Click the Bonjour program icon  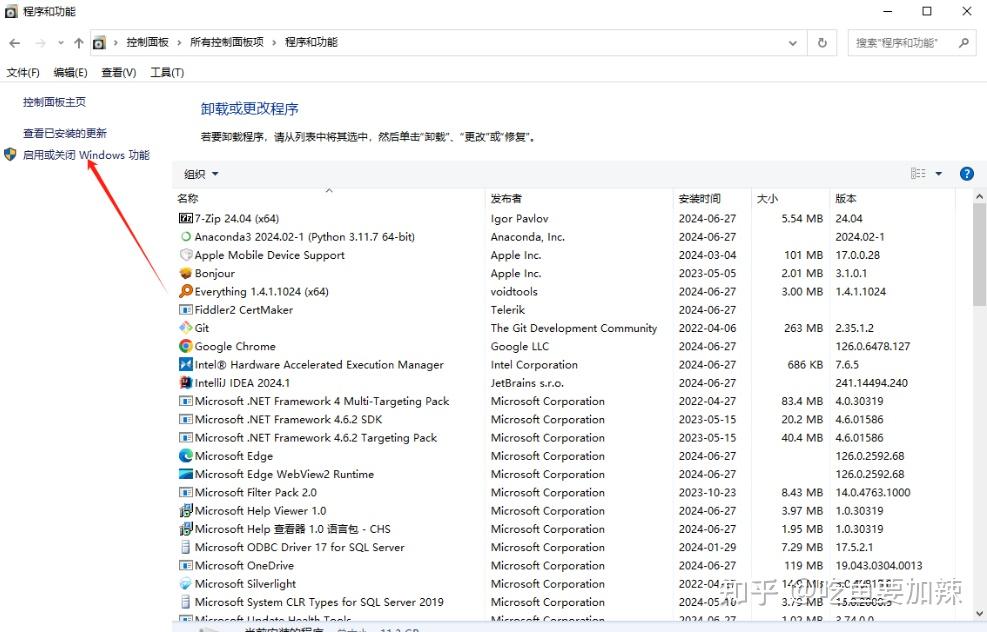click(x=188, y=273)
